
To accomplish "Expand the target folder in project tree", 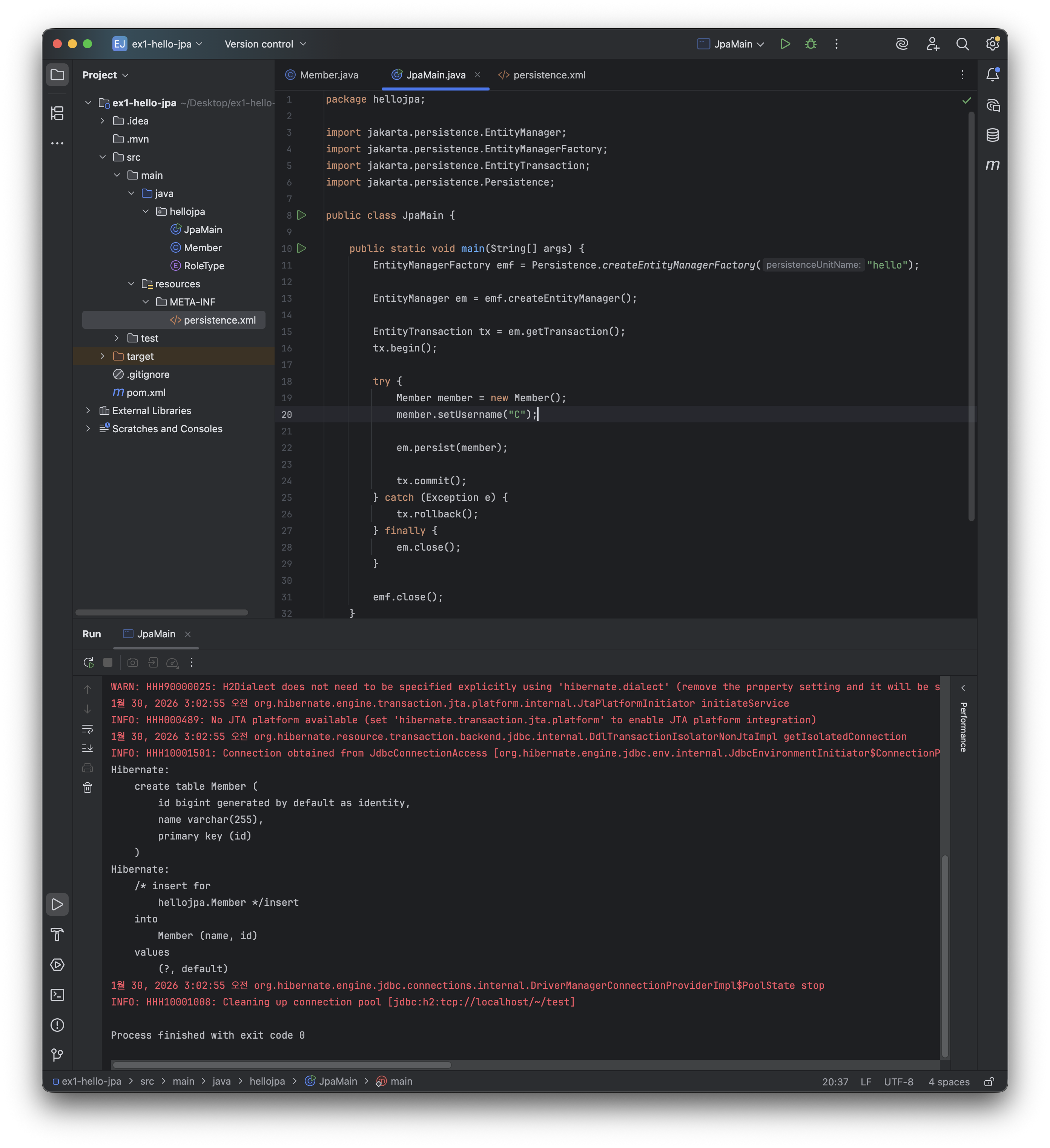I will click(x=103, y=356).
